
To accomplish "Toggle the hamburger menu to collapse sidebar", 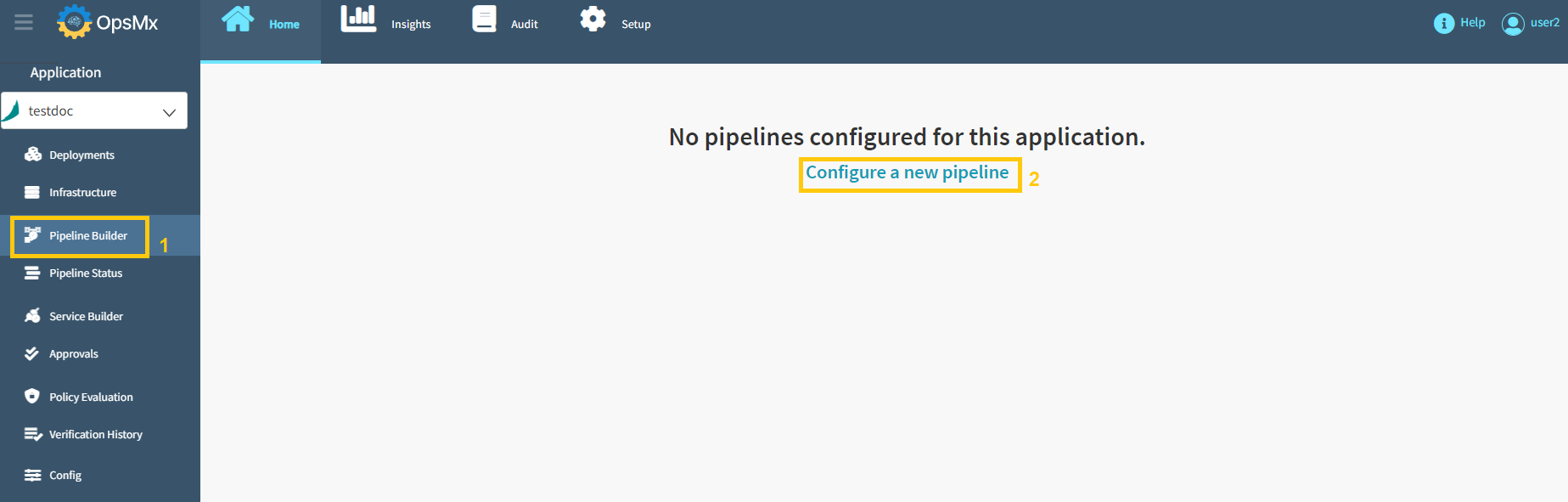I will pos(23,22).
